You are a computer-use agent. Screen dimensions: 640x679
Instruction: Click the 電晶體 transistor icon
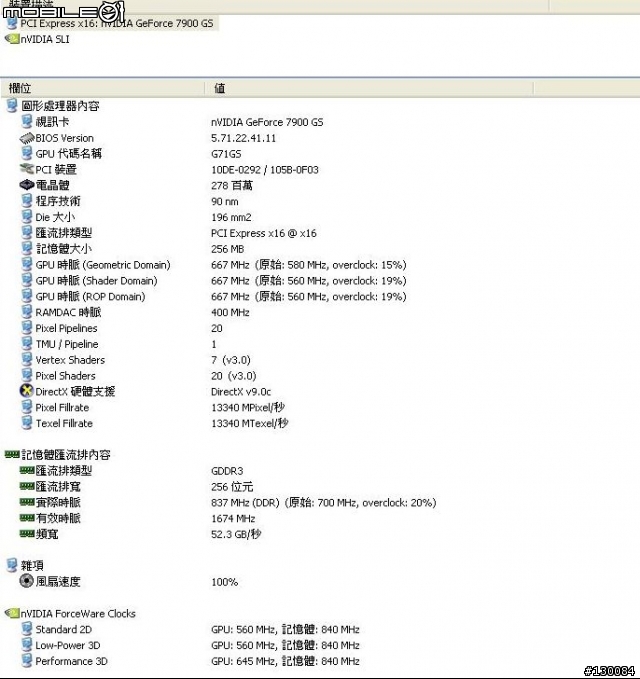[27, 185]
